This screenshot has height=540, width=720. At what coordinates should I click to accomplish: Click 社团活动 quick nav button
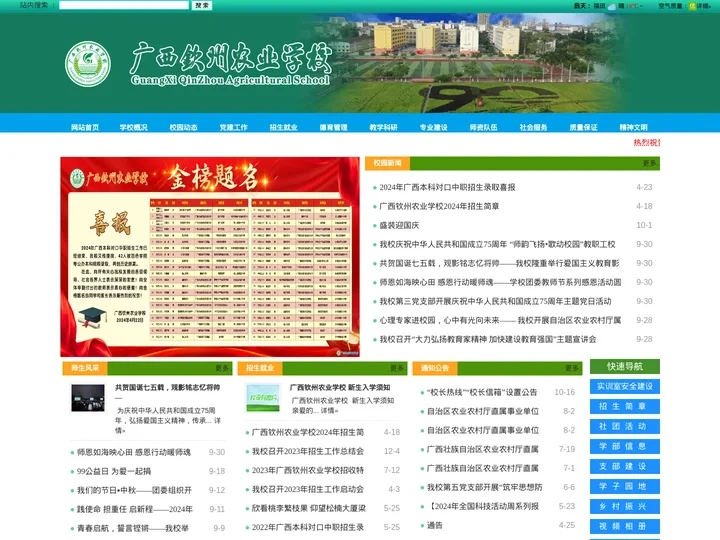pos(624,426)
